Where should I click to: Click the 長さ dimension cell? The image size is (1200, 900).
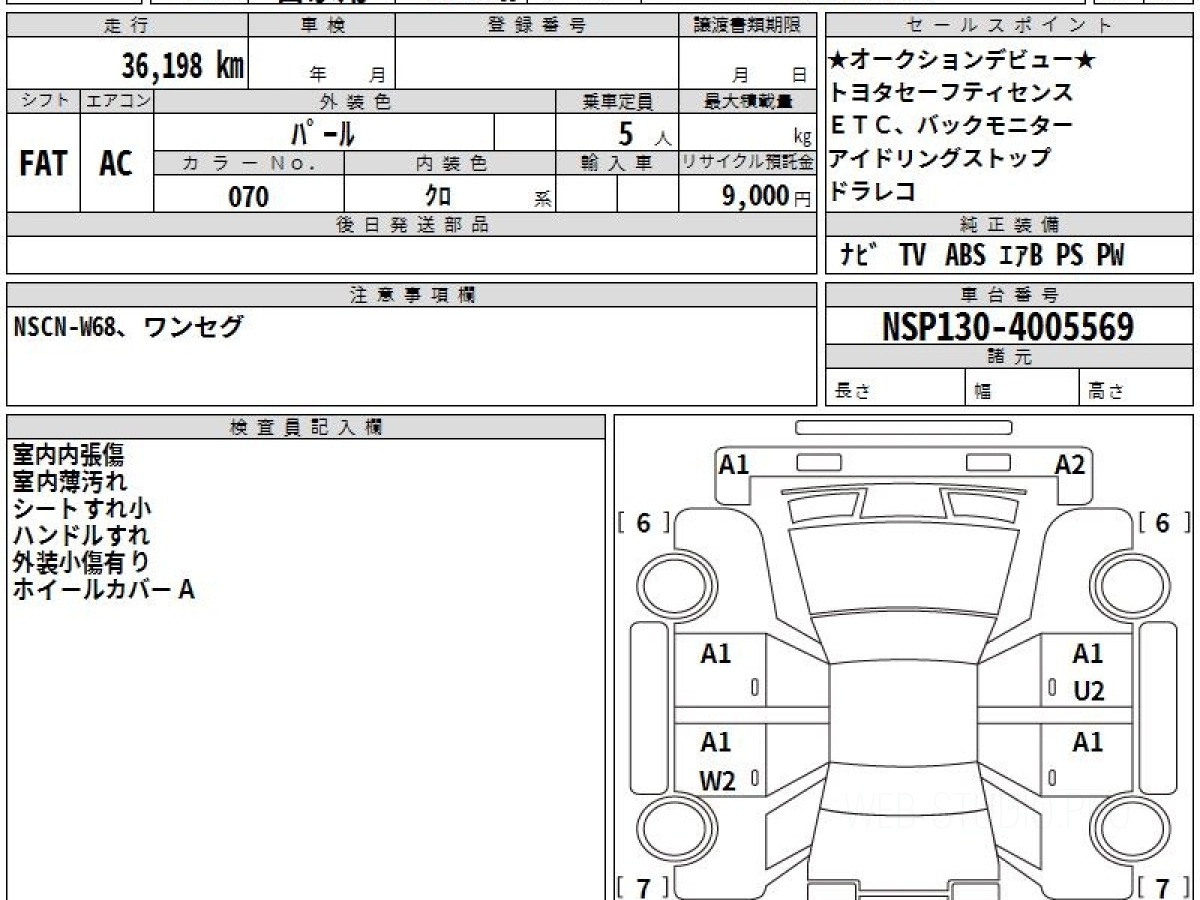pos(895,388)
